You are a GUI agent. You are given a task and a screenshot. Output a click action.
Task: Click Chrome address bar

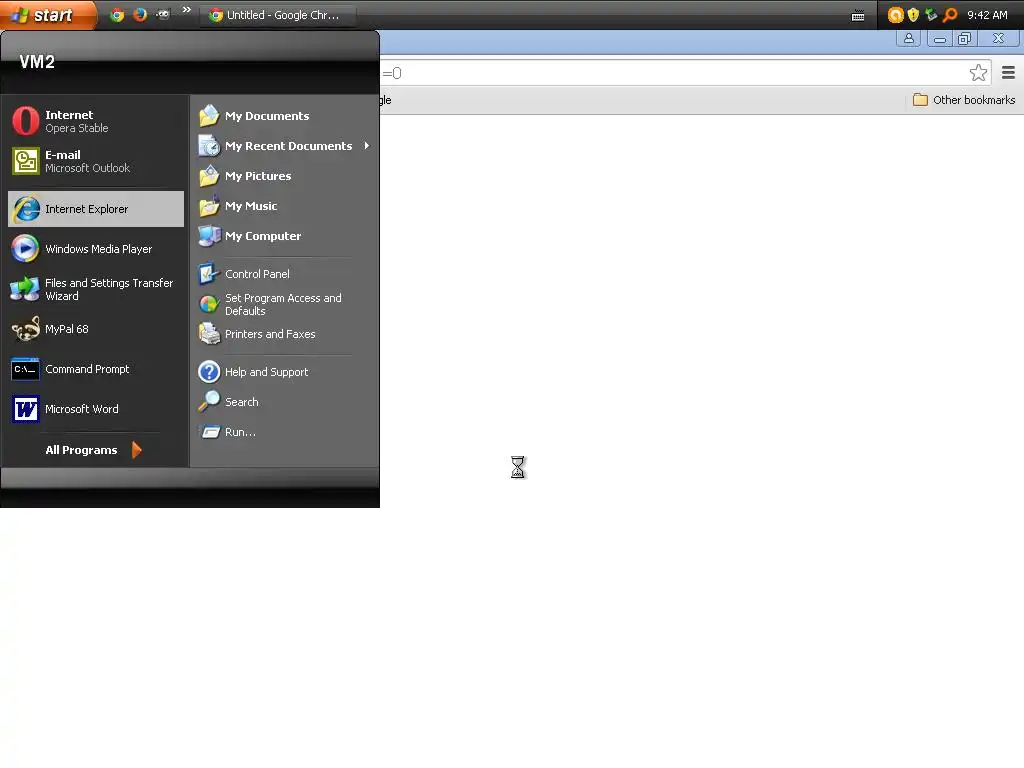tap(673, 73)
